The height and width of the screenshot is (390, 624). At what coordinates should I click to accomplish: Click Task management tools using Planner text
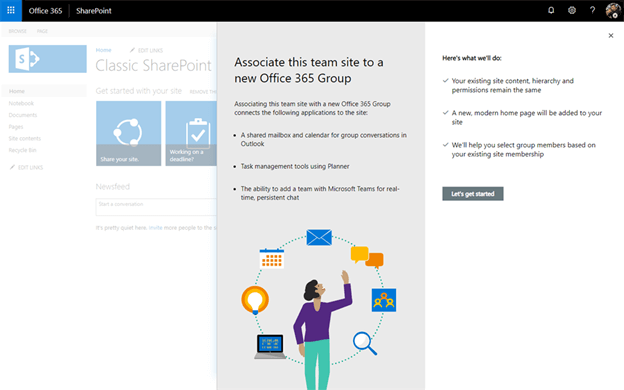click(295, 166)
